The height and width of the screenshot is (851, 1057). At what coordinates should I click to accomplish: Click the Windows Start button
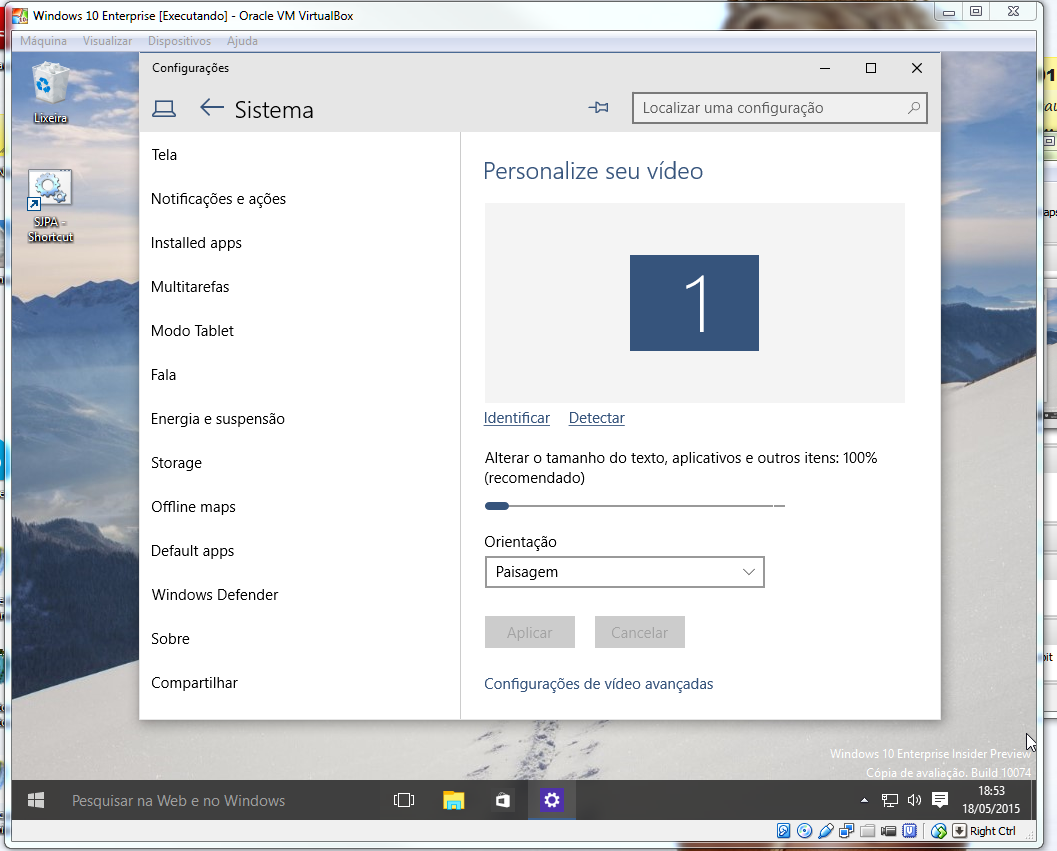pos(36,800)
